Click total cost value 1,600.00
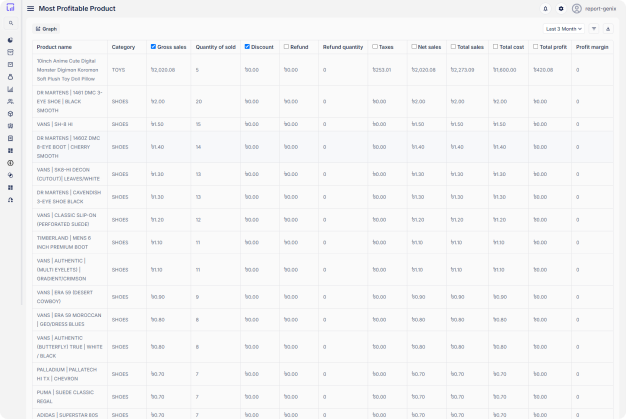Image resolution: width=626 pixels, height=419 pixels. pos(505,70)
